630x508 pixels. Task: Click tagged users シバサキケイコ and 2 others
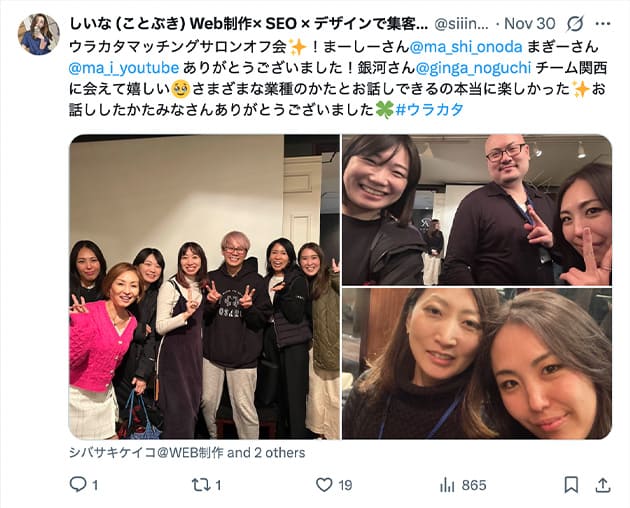187,453
